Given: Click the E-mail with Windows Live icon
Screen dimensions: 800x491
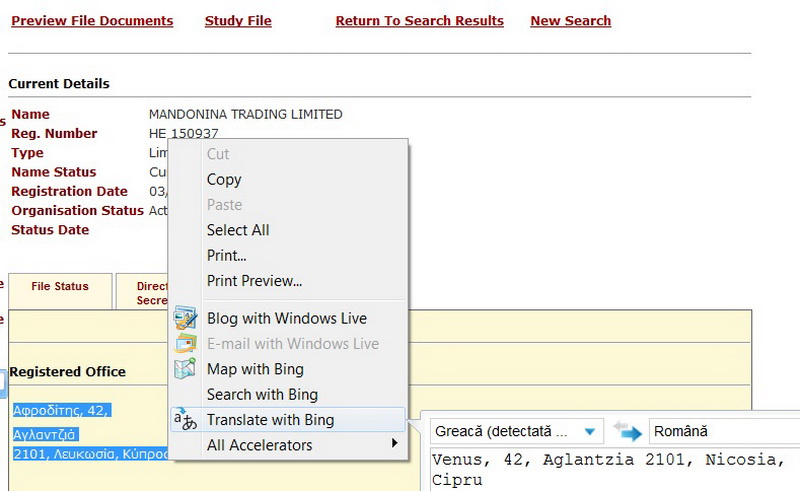Looking at the screenshot, I should (x=186, y=344).
